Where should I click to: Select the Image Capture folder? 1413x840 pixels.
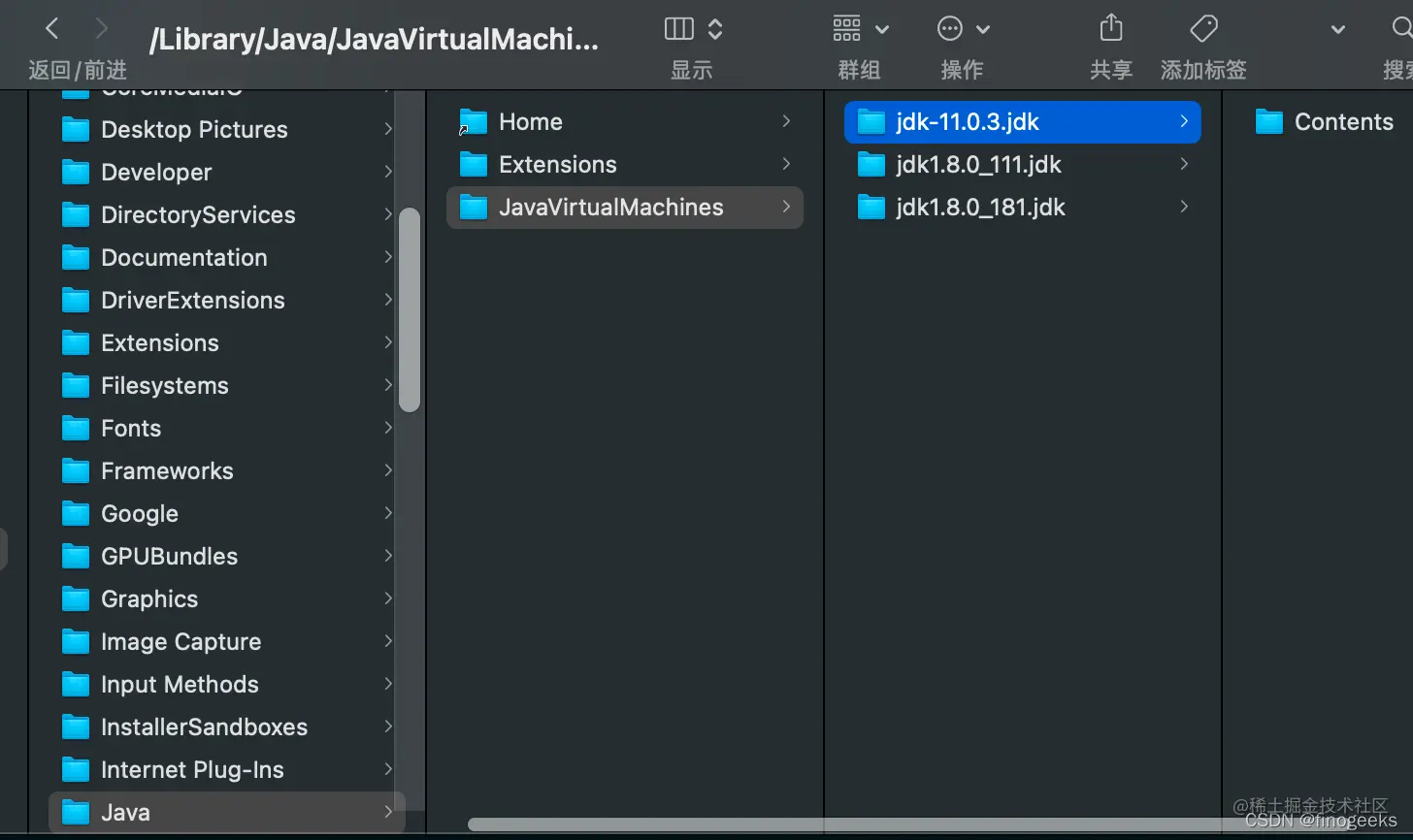click(x=227, y=641)
